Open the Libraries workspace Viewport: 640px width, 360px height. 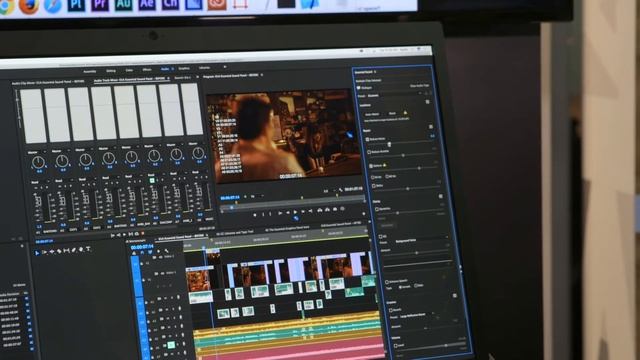pyautogui.click(x=204, y=68)
